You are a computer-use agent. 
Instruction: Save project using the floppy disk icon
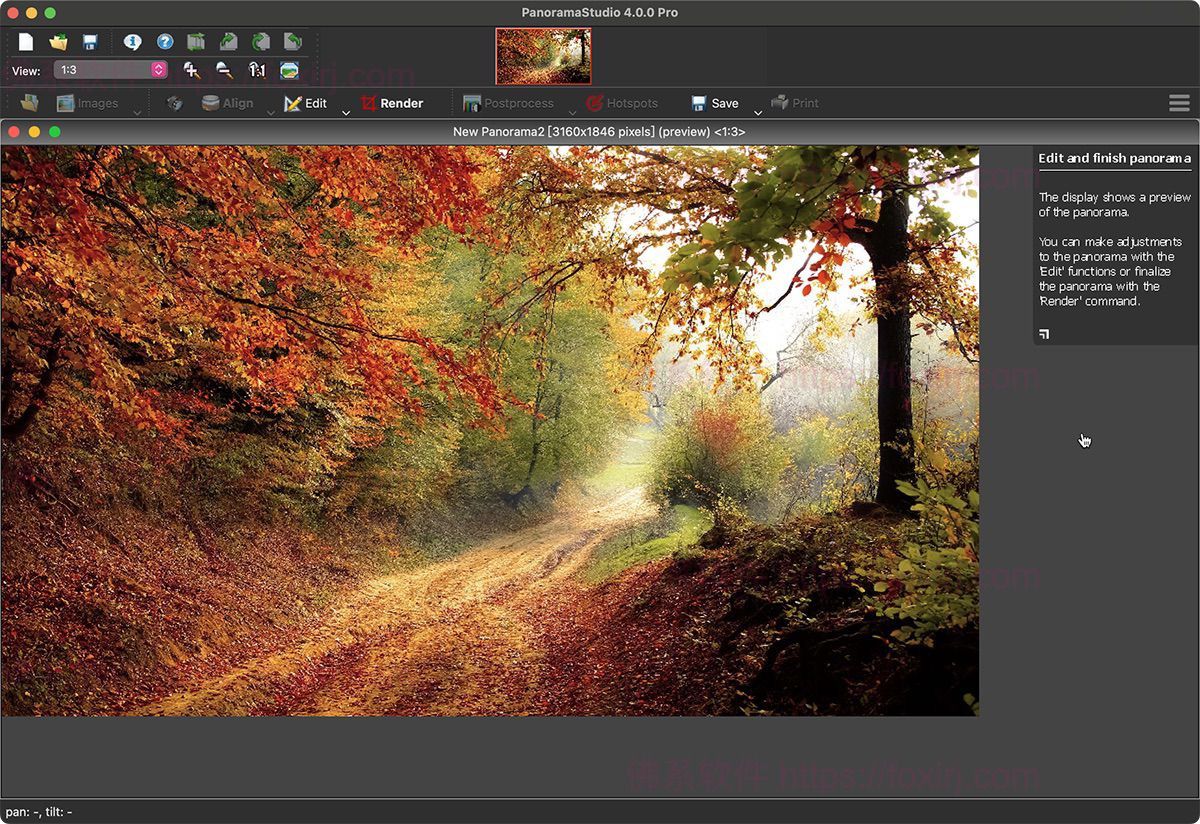coord(90,42)
